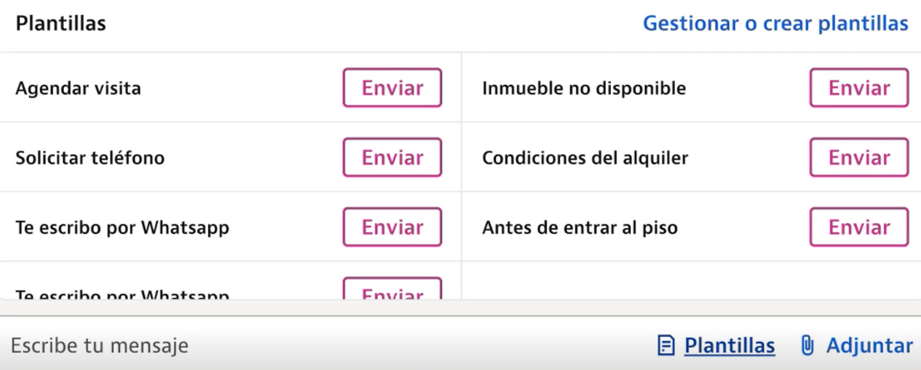Click the Plantillas document icon
Image resolution: width=921 pixels, height=370 pixels.
[665, 345]
